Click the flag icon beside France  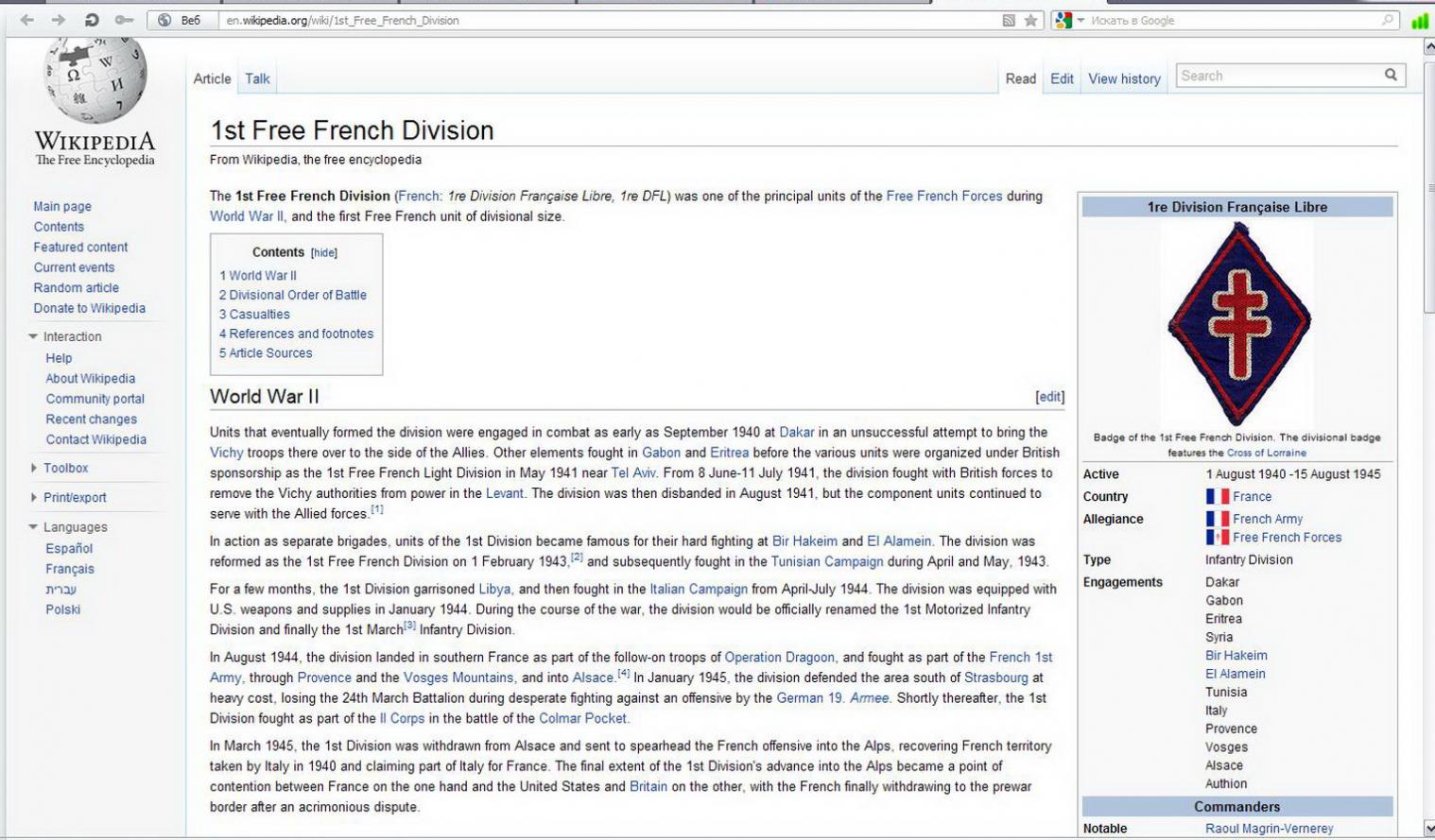coord(1217,496)
